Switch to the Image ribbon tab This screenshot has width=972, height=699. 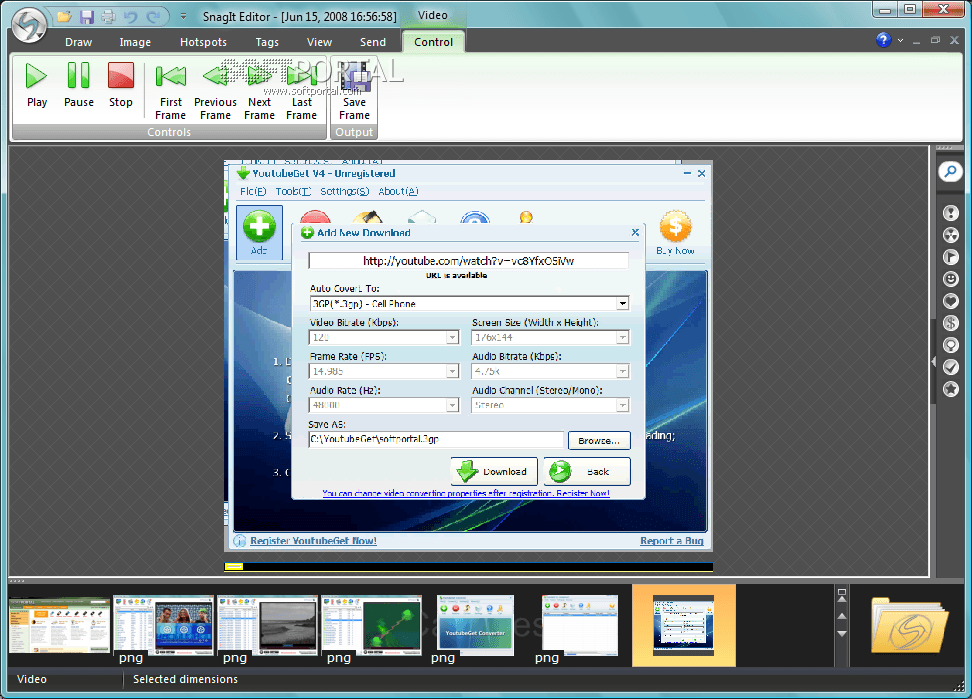coord(135,42)
